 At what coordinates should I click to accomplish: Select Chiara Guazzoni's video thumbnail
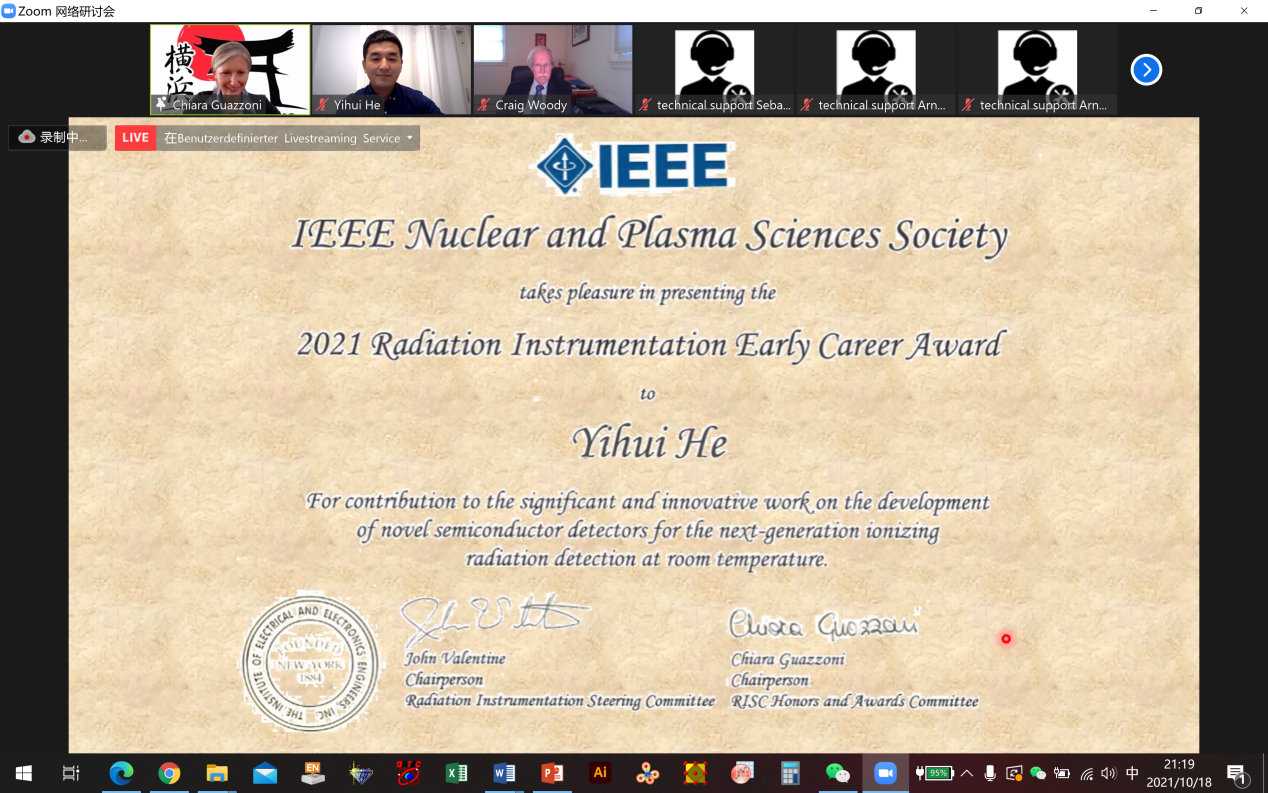click(230, 69)
